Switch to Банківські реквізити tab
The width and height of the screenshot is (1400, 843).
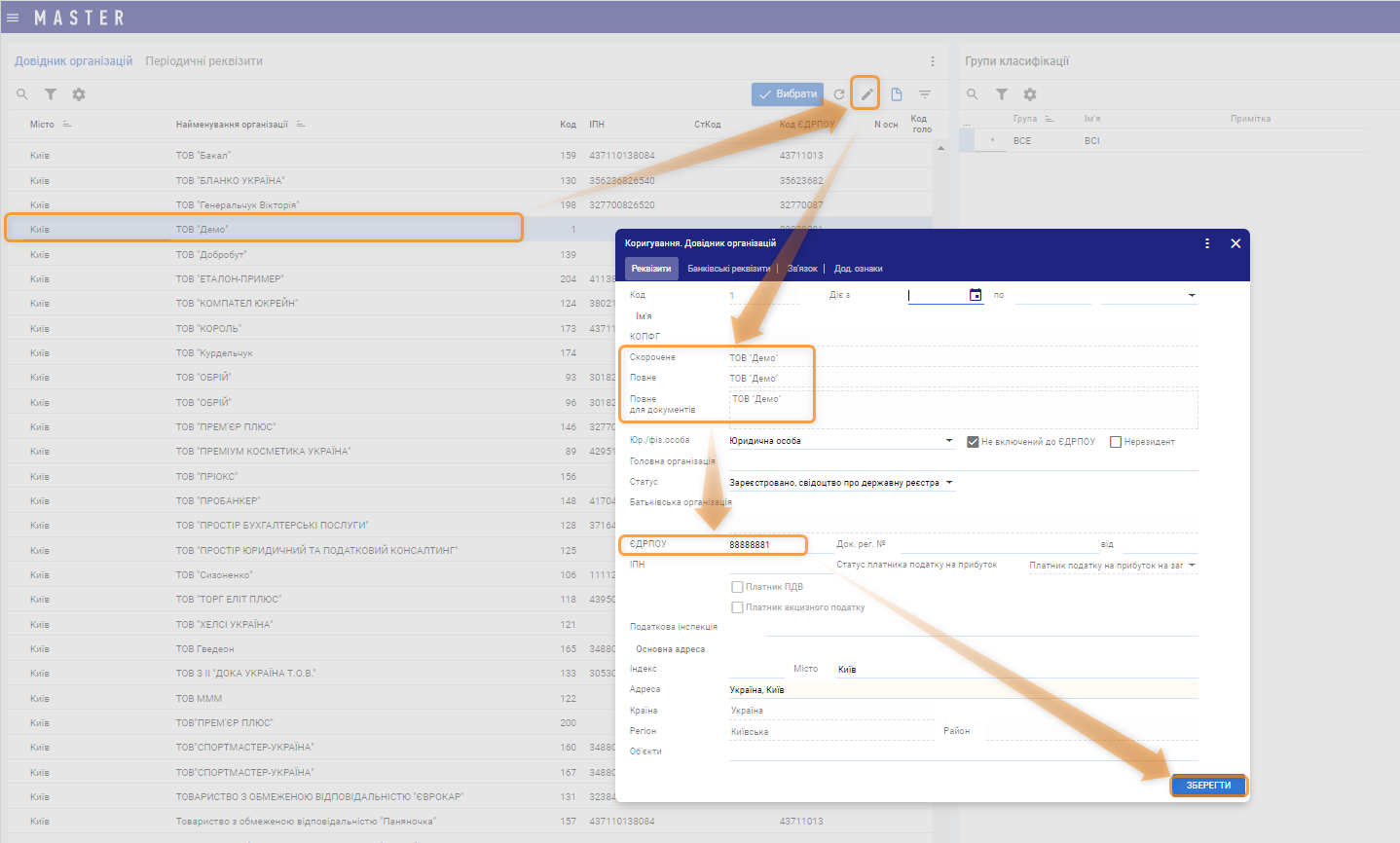coord(728,269)
